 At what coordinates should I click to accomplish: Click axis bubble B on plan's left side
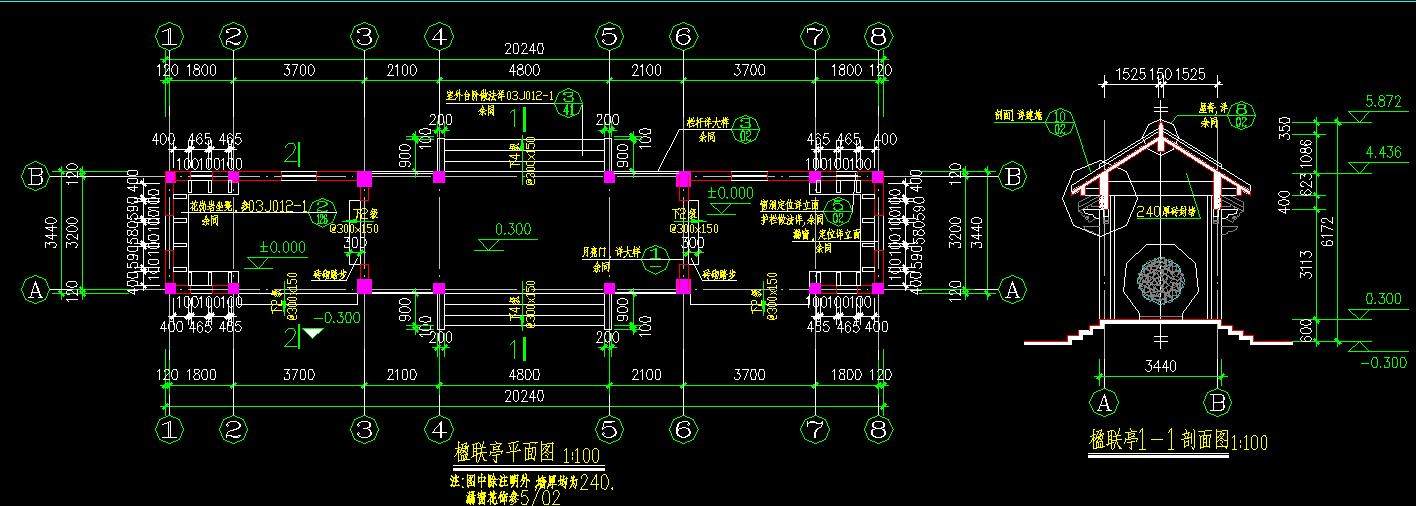tap(36, 177)
